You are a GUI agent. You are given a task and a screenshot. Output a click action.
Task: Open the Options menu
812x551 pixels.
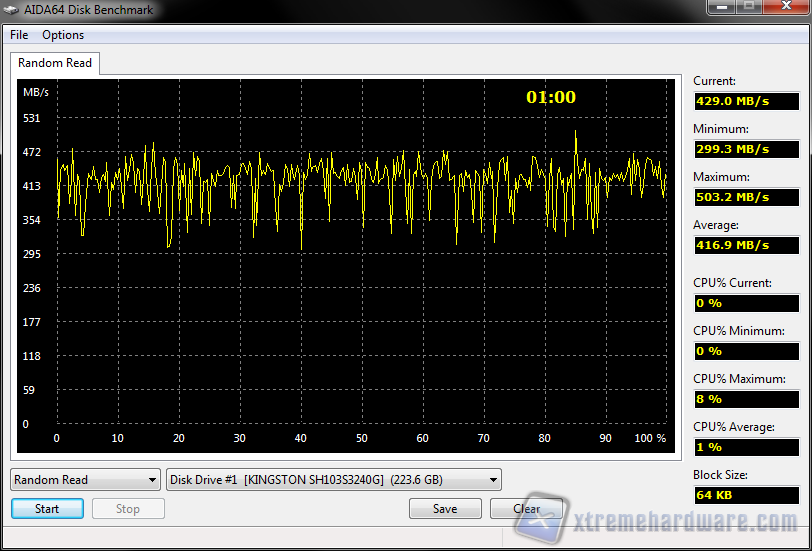tap(63, 35)
